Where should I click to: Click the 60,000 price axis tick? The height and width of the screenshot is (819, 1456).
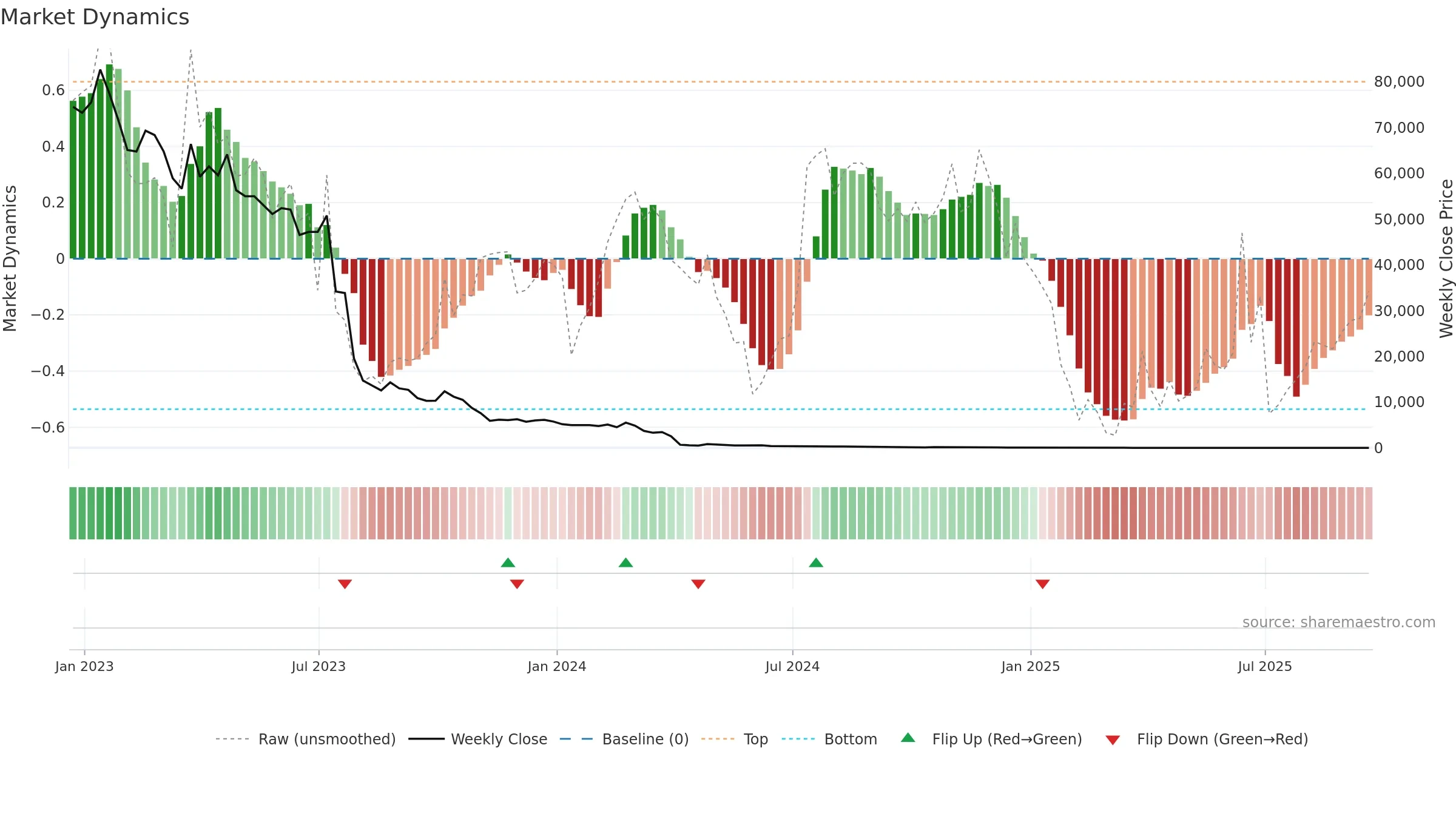(1399, 174)
